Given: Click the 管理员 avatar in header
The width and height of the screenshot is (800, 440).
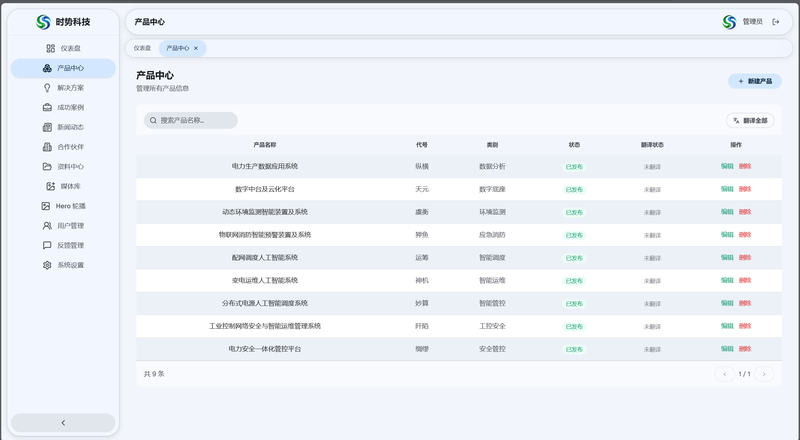Looking at the screenshot, I should pos(730,22).
